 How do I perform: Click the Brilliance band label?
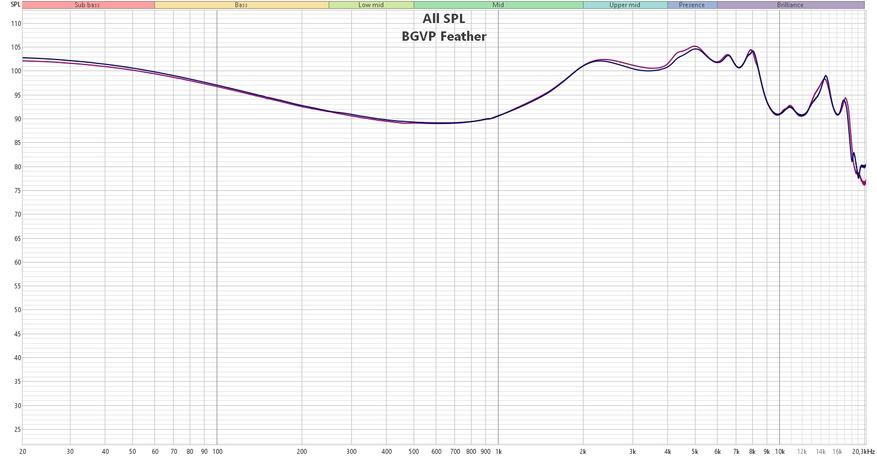pyautogui.click(x=790, y=5)
